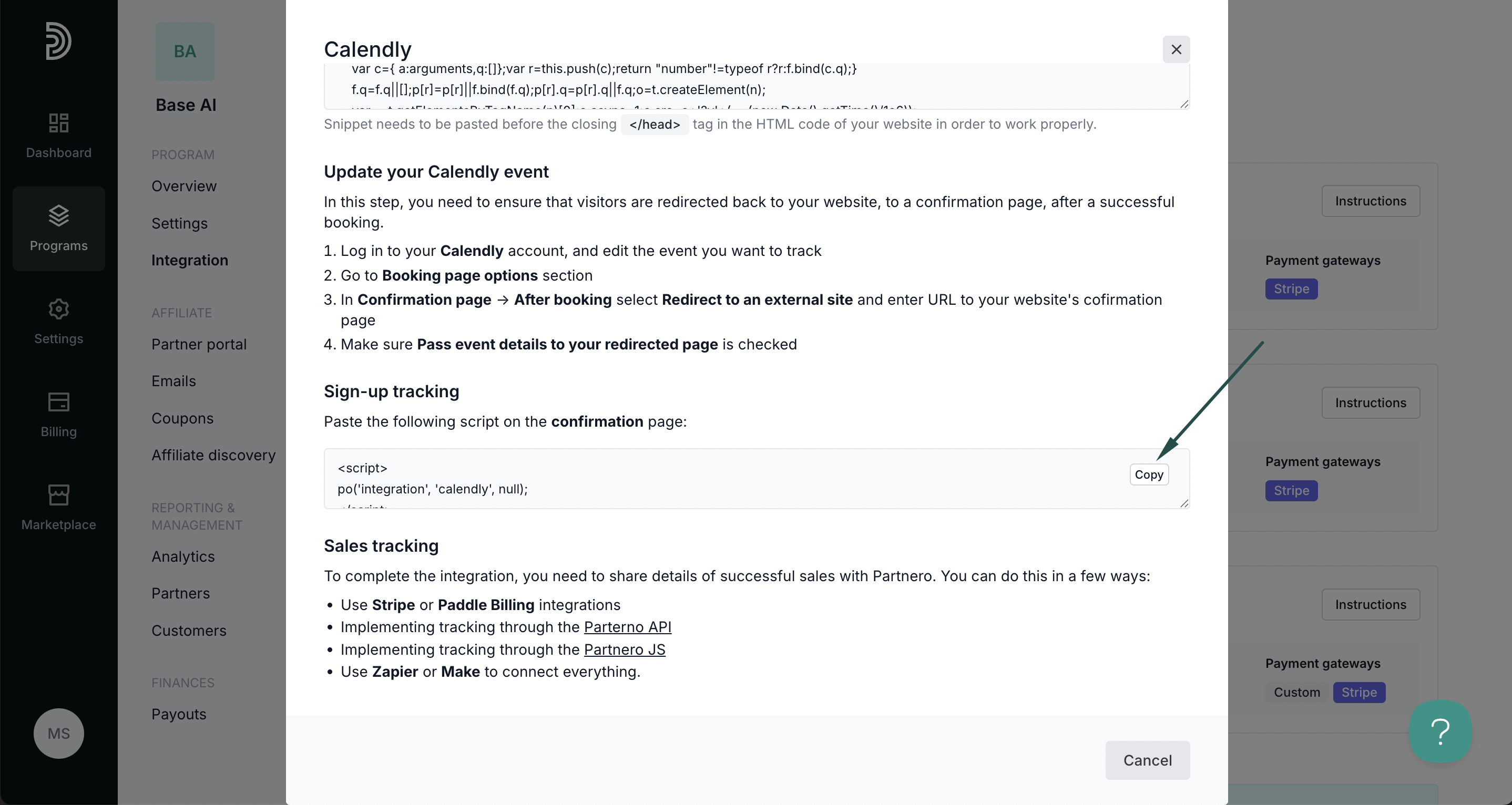The height and width of the screenshot is (805, 1512).
Task: Open Affiliate discovery
Action: coord(213,455)
